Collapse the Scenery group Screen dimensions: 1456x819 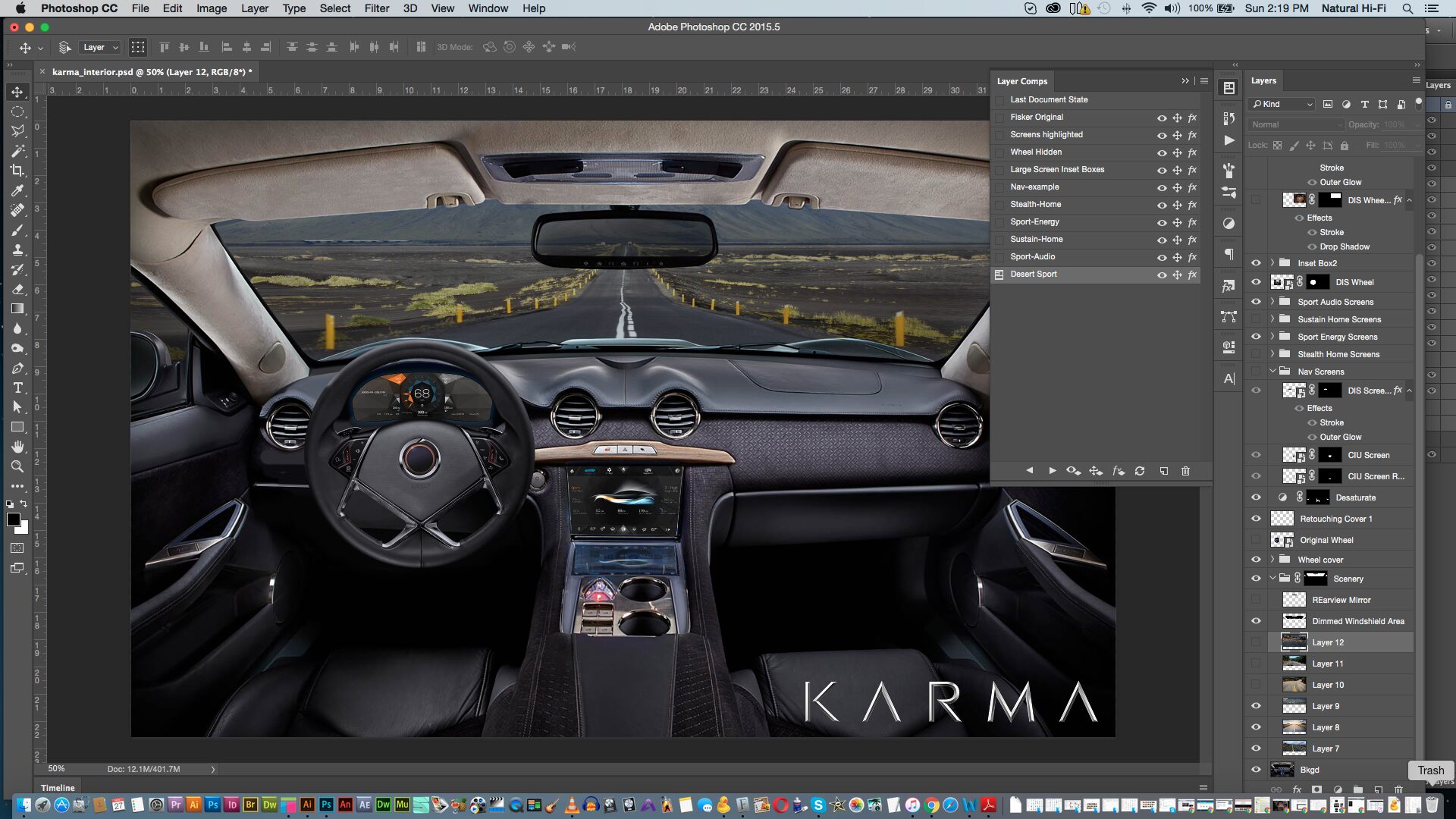pyautogui.click(x=1272, y=579)
